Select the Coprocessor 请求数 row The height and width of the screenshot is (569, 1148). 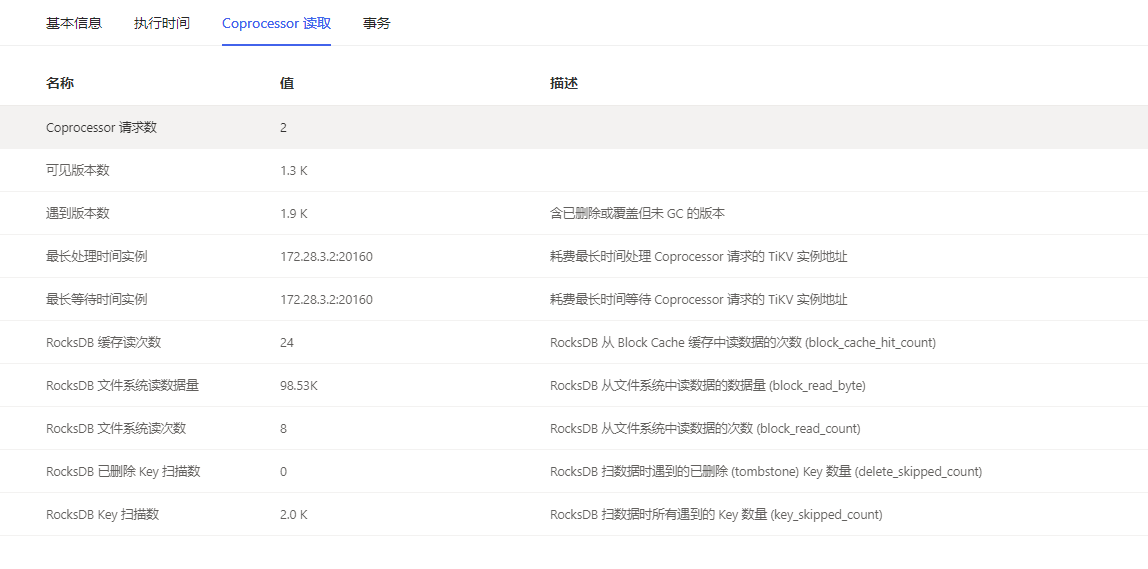(101, 128)
